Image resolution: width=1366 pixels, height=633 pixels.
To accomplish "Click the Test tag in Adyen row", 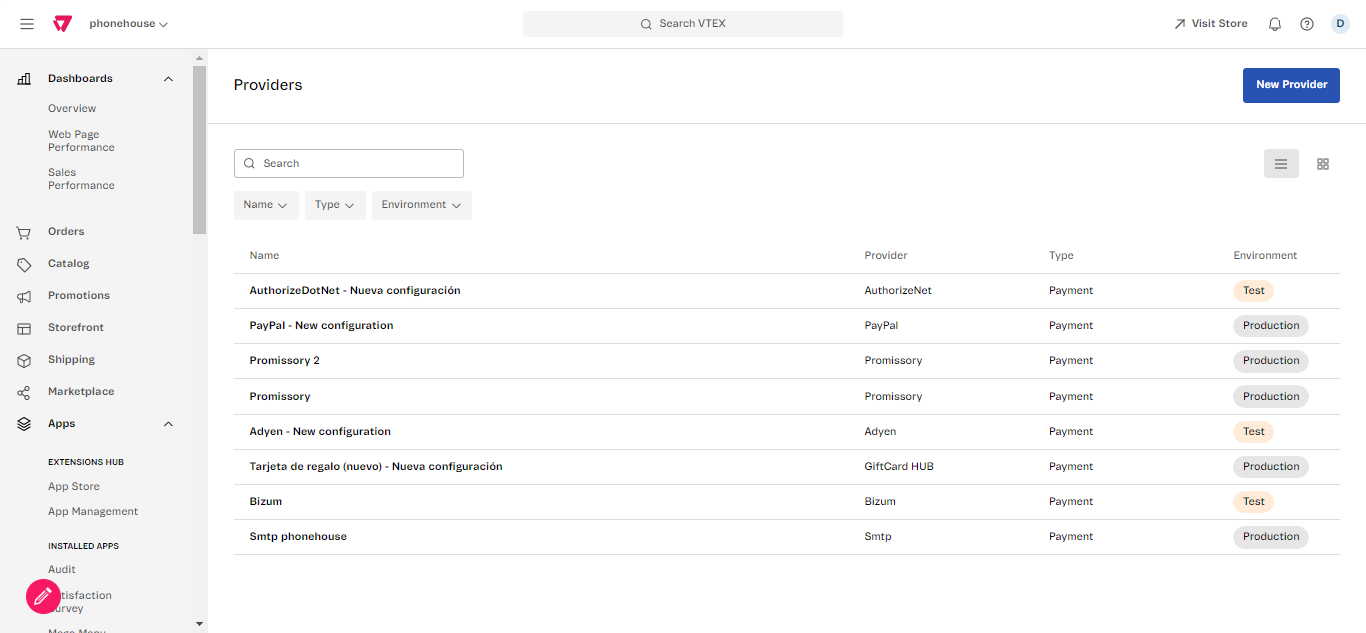I will [1253, 432].
